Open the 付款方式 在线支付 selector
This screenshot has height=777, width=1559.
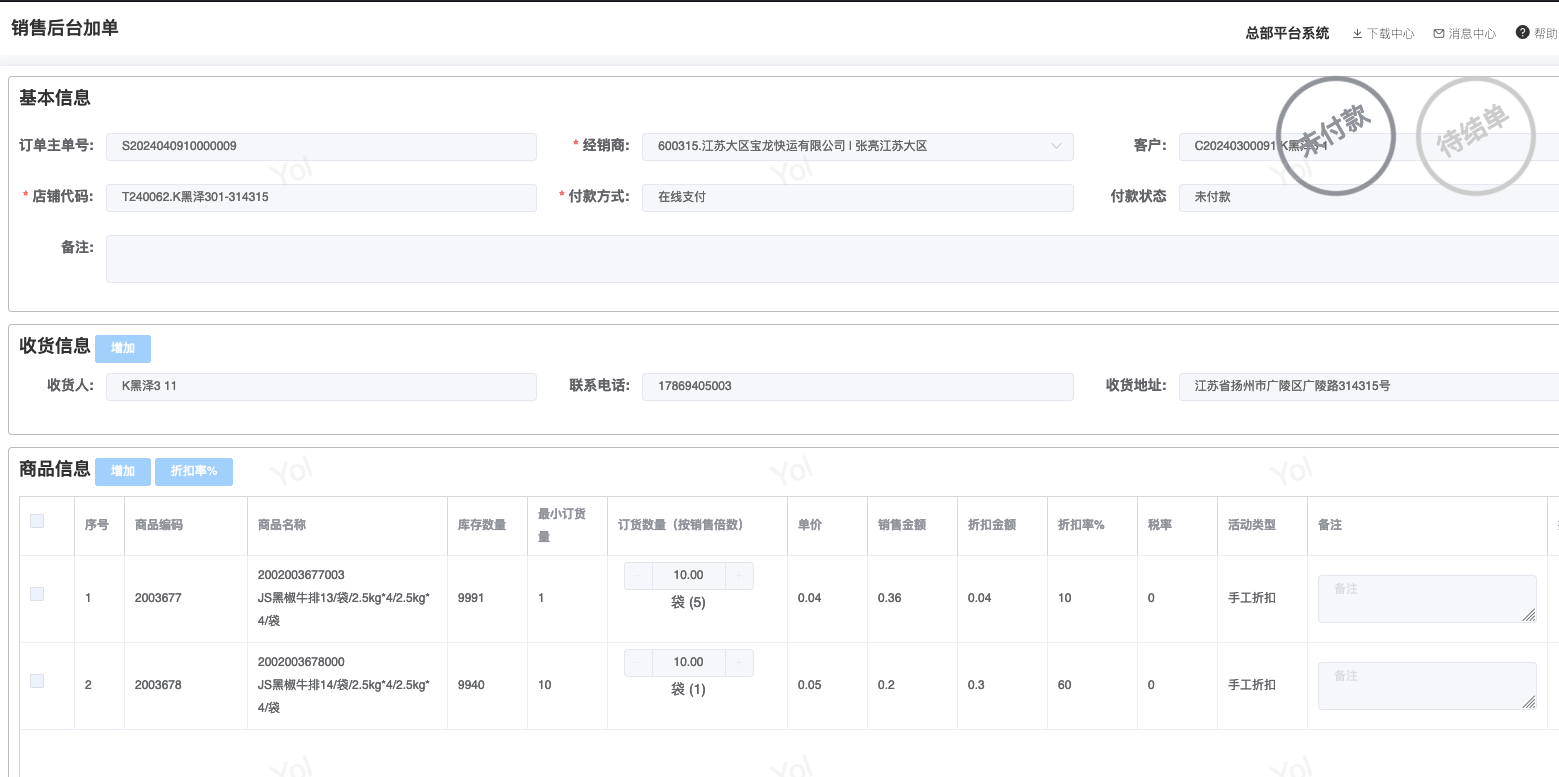pyautogui.click(x=857, y=198)
